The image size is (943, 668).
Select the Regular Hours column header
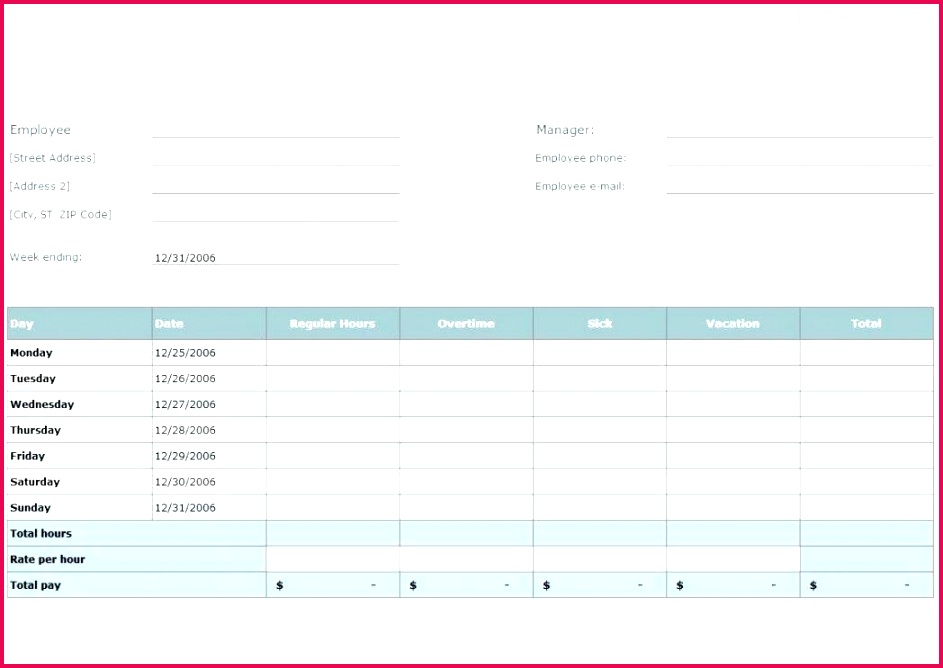tap(333, 323)
